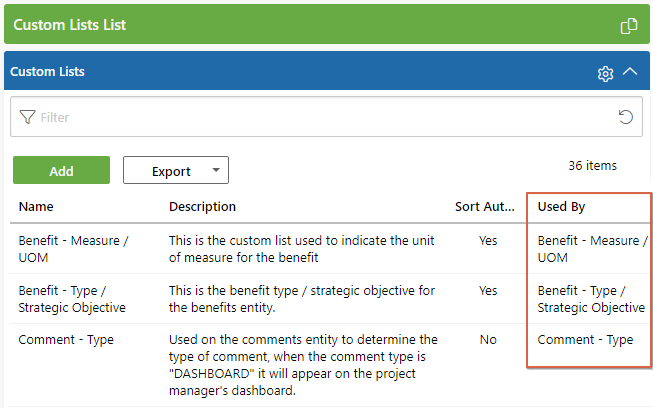Select the Benefit - Type / Strategic Objective name
This screenshot has height=408, width=653.
pyautogui.click(x=72, y=299)
